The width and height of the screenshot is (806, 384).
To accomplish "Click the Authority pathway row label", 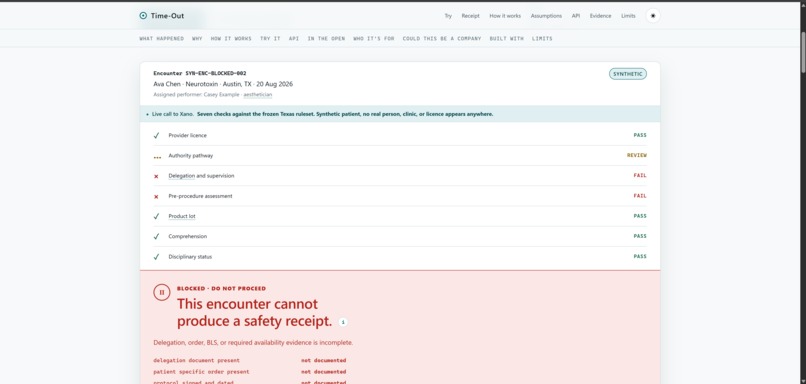I will coord(191,155).
